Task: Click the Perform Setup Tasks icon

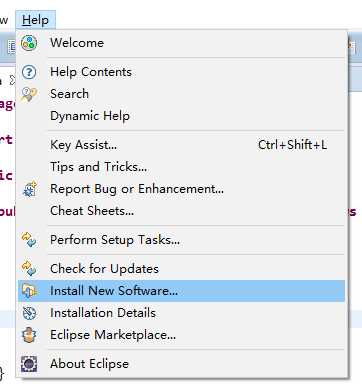Action: 29,240
